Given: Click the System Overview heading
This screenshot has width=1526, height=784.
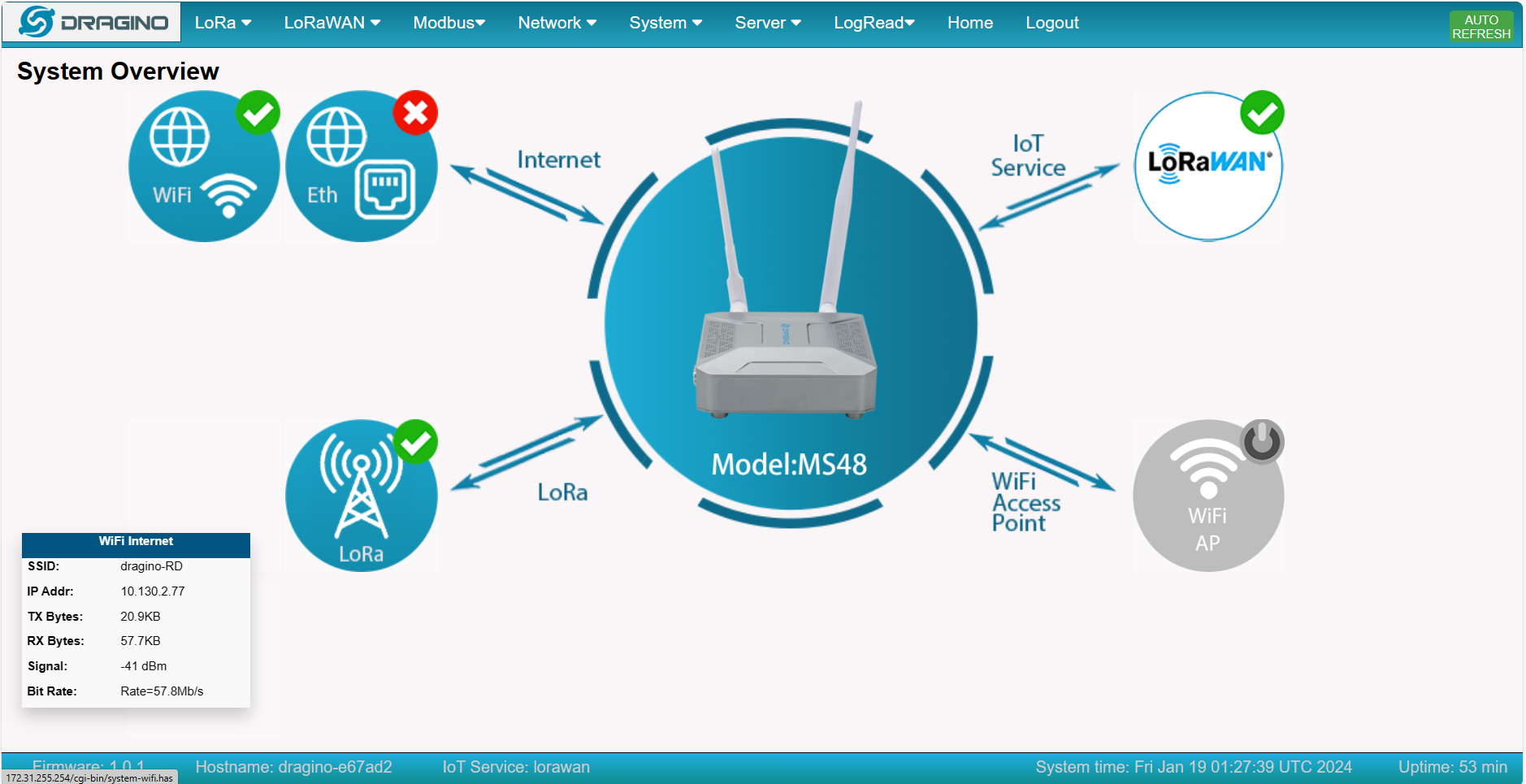Looking at the screenshot, I should point(118,71).
